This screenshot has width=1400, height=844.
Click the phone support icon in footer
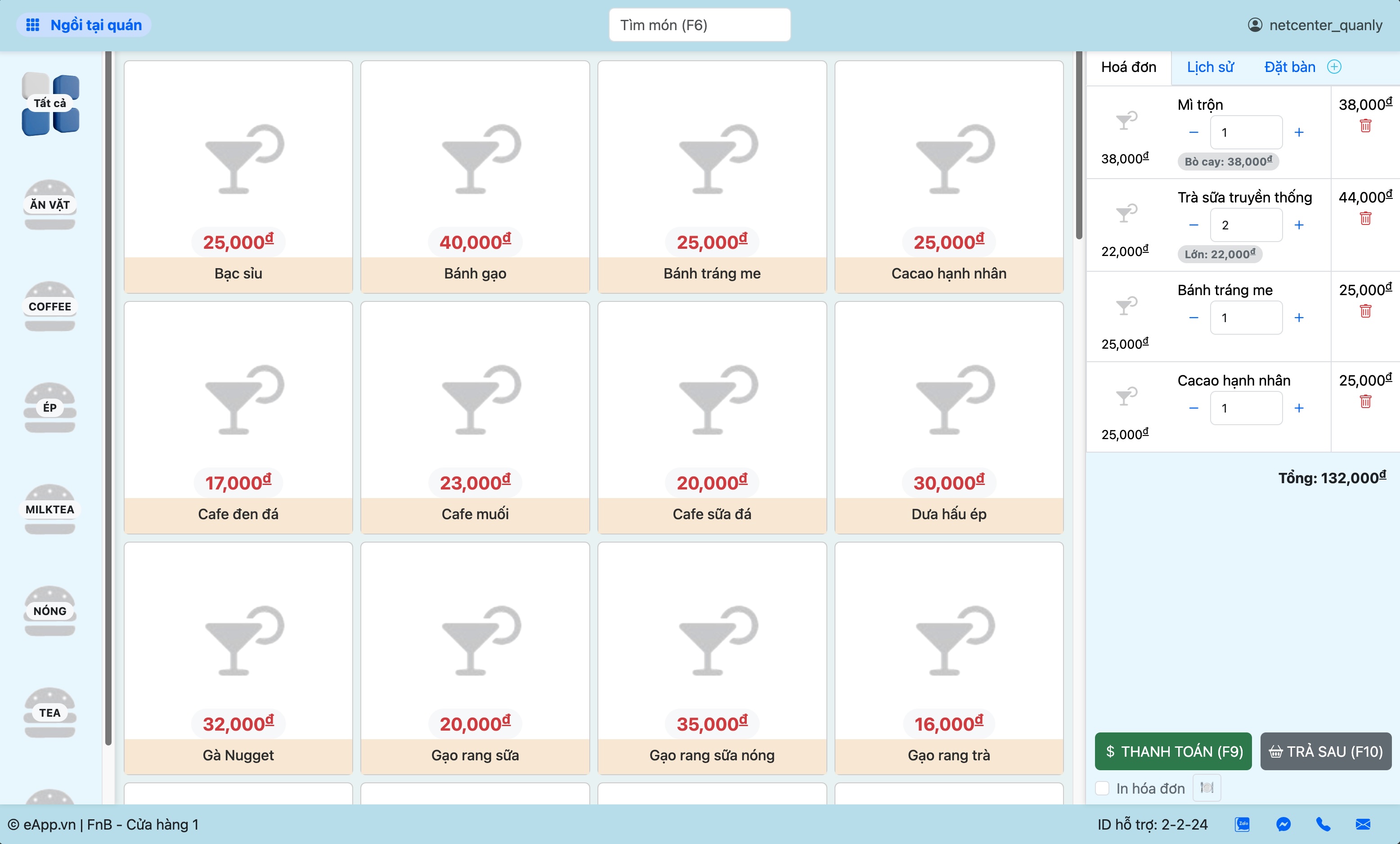[x=1323, y=824]
